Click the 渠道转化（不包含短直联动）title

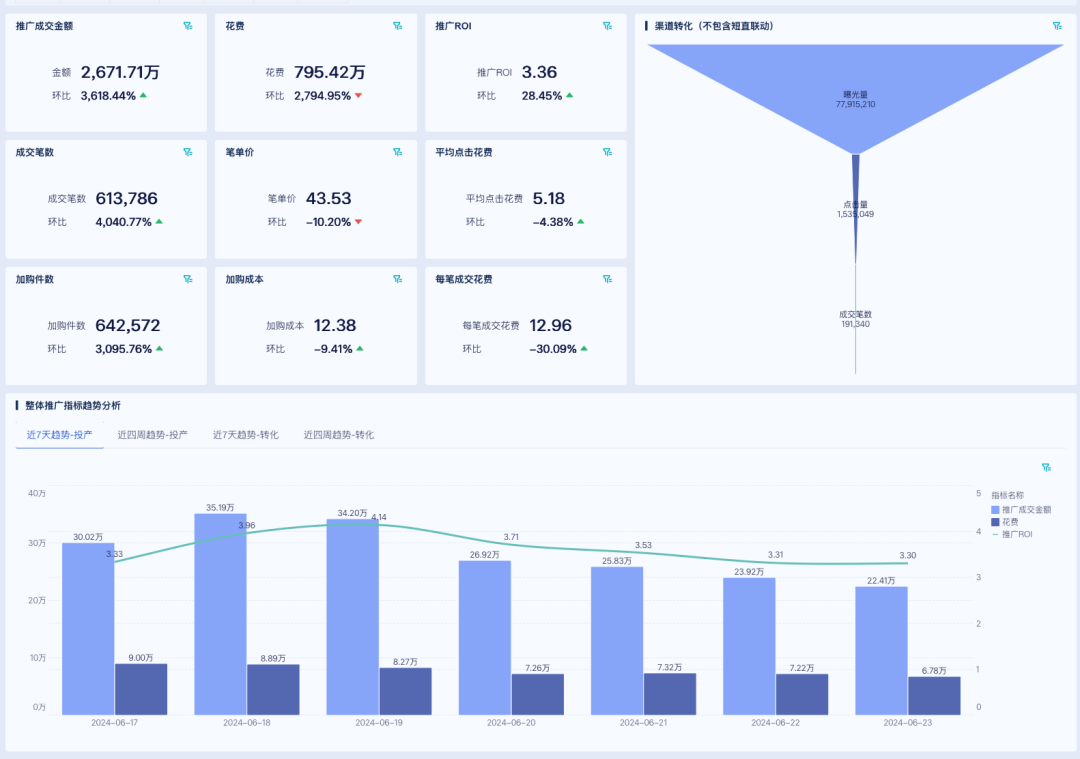point(714,26)
